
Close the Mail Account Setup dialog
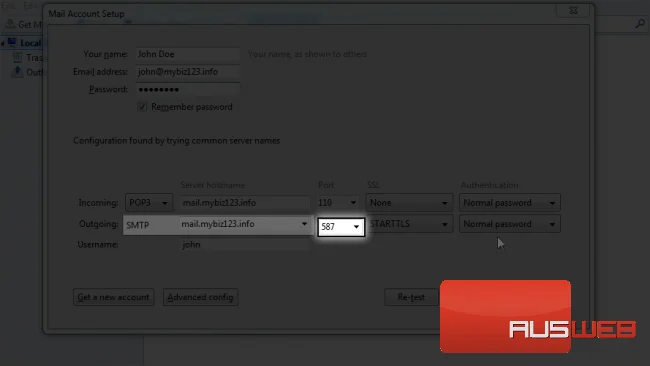(x=573, y=10)
